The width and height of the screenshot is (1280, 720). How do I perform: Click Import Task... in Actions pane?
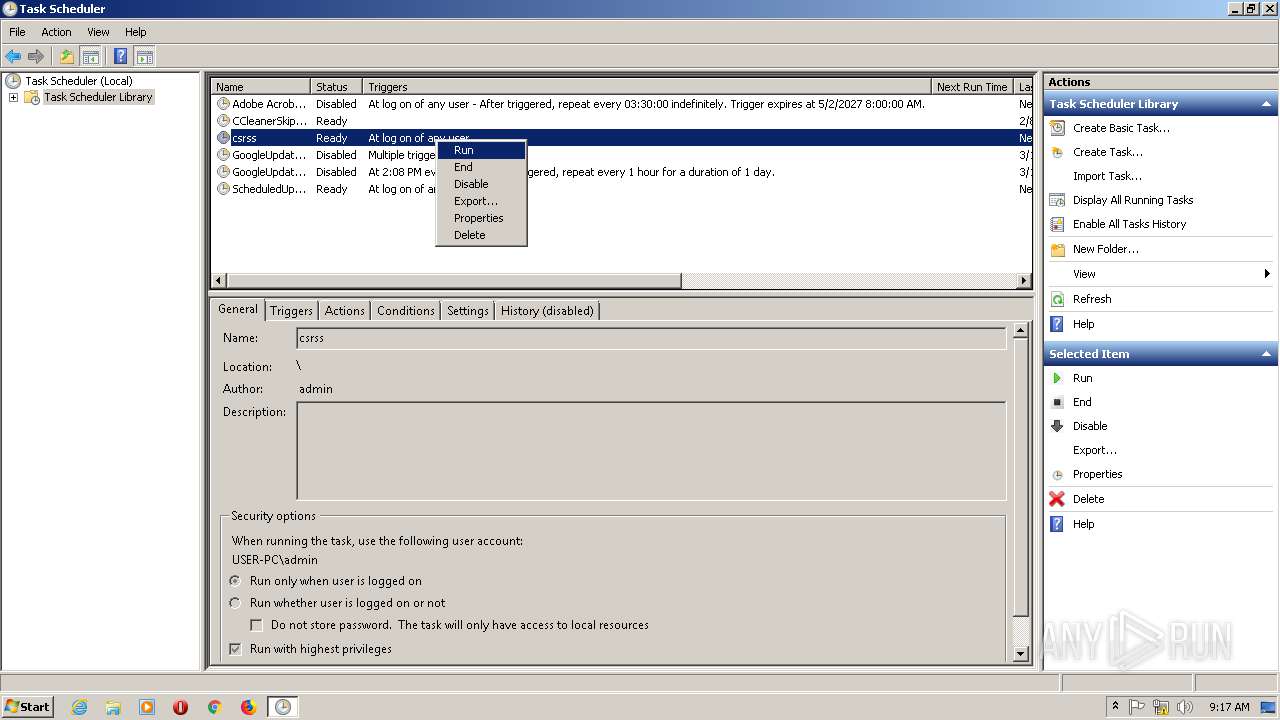[x=1107, y=176]
